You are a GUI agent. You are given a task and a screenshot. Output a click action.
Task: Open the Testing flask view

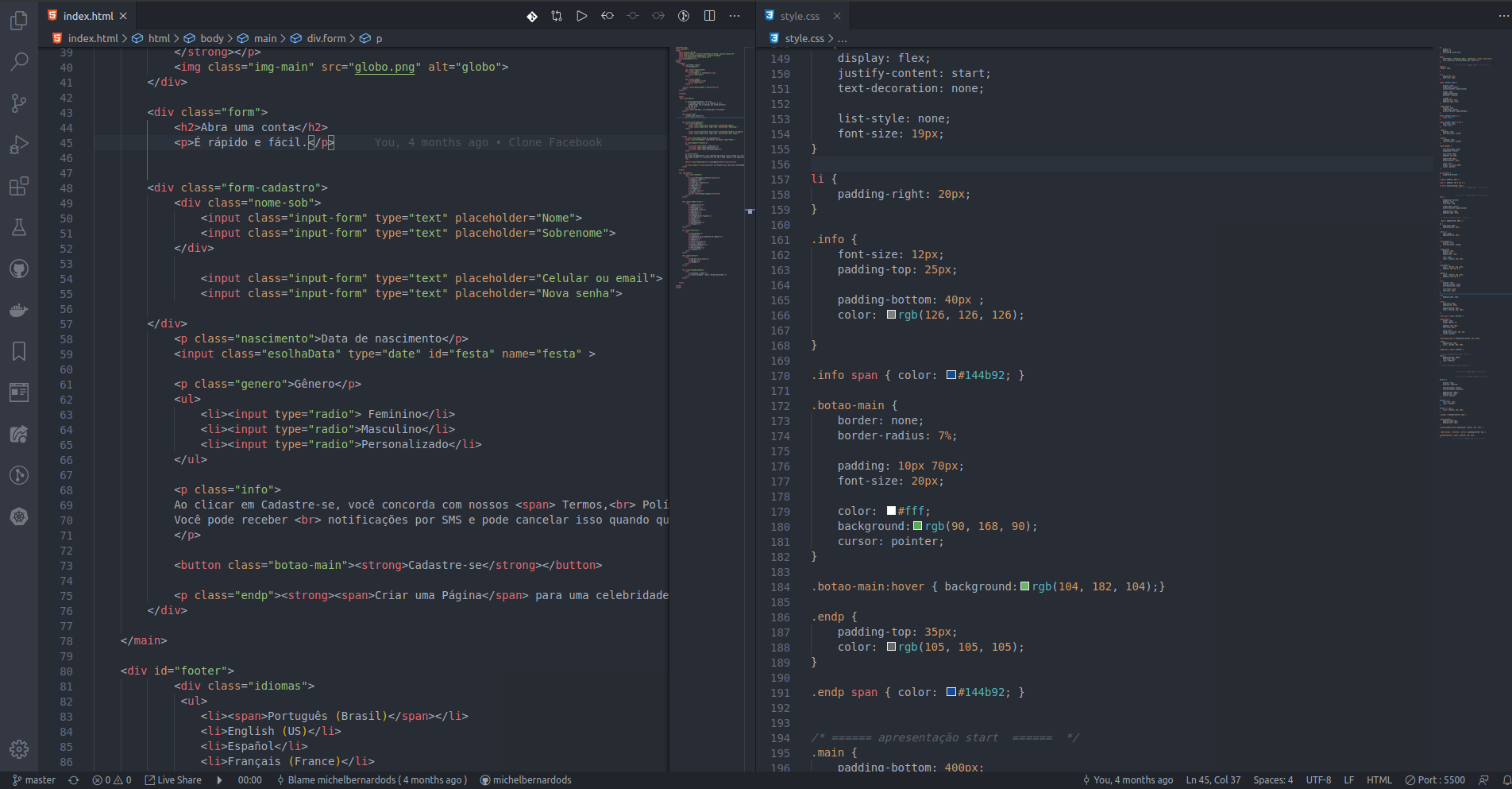(19, 227)
